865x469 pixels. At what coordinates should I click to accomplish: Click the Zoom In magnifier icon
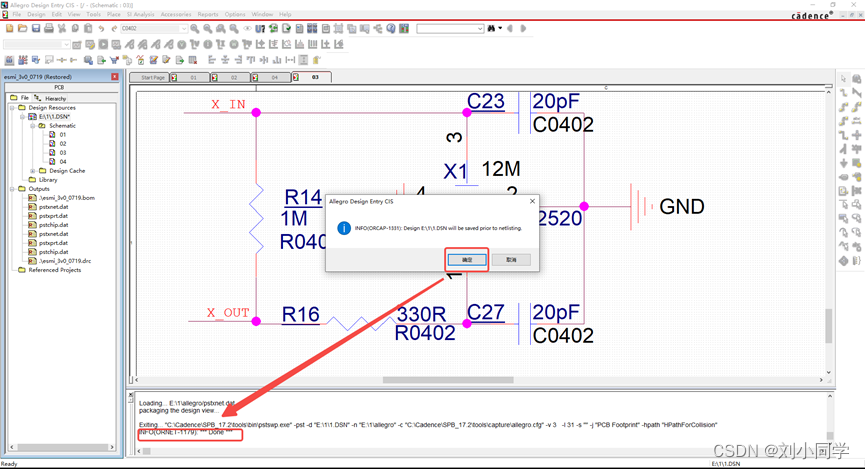coord(195,29)
